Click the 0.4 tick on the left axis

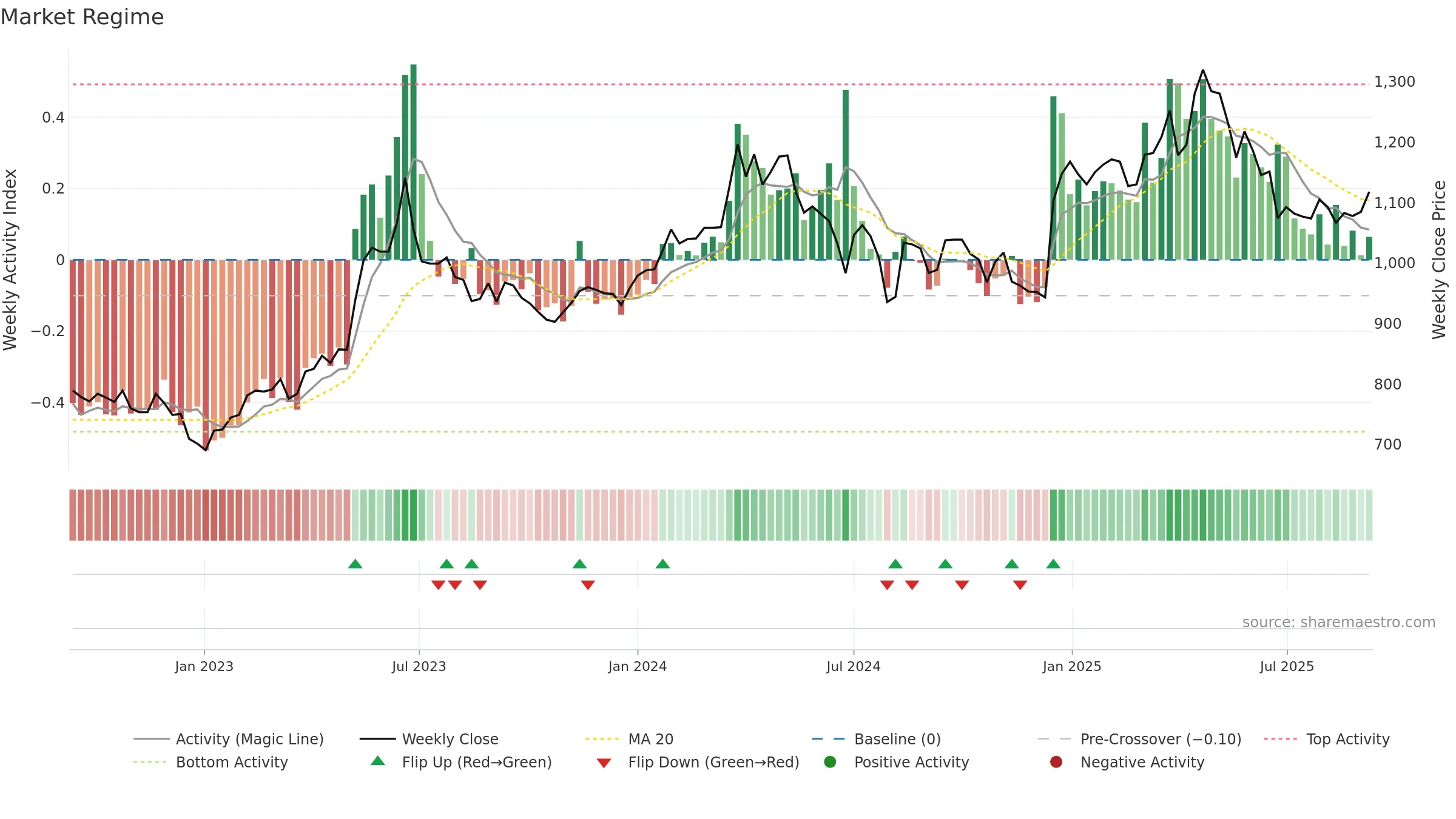coord(53,118)
